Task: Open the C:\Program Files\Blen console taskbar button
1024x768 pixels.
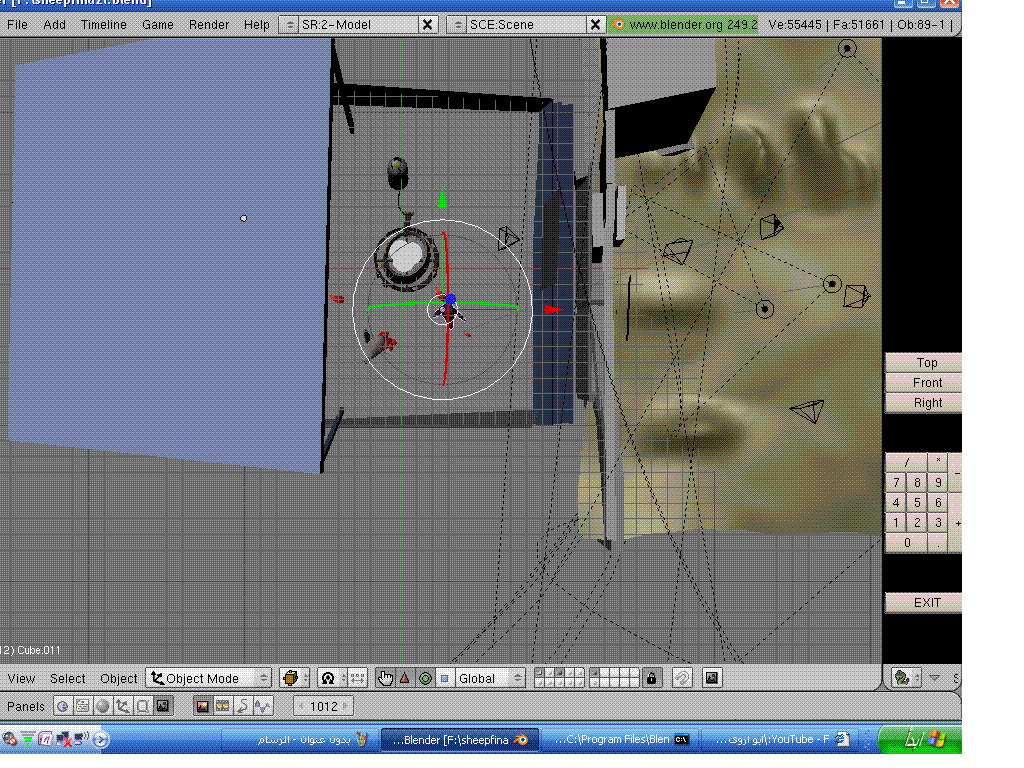Action: click(621, 740)
